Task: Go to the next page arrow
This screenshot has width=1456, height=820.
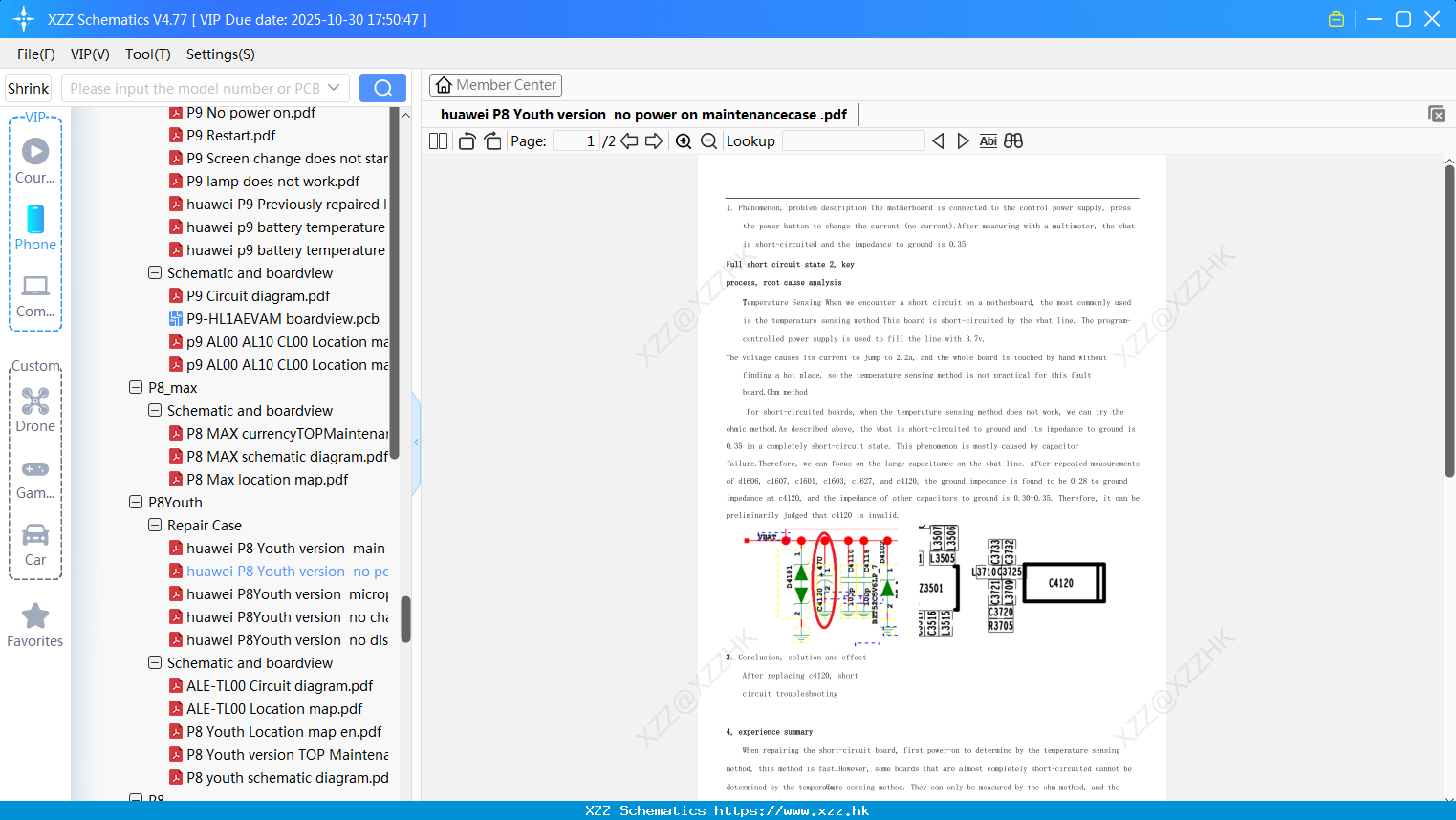Action: coord(654,141)
